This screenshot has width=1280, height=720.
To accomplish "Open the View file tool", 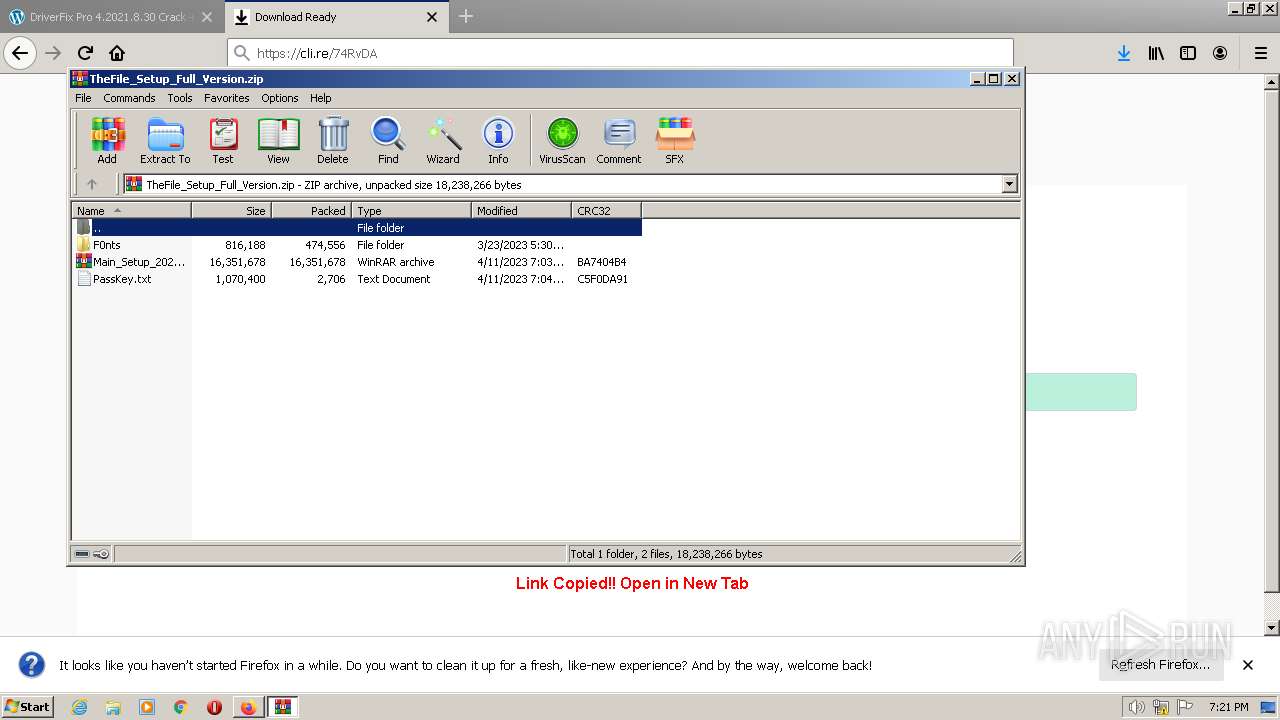I will pyautogui.click(x=278, y=140).
